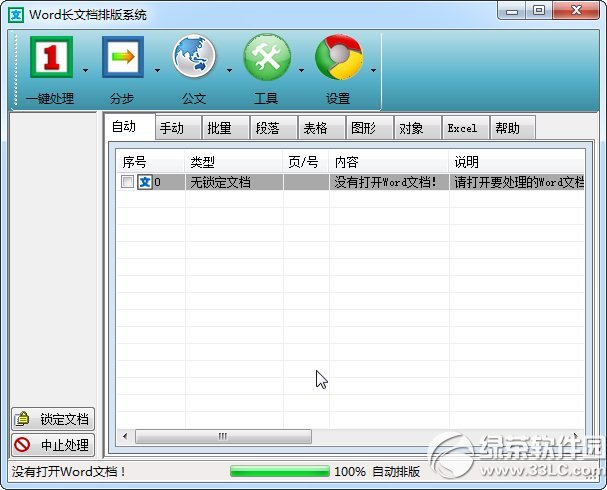Viewport: 607px width, 490px height.
Task: Expand the 设置 dropdown arrow
Action: pos(373,70)
